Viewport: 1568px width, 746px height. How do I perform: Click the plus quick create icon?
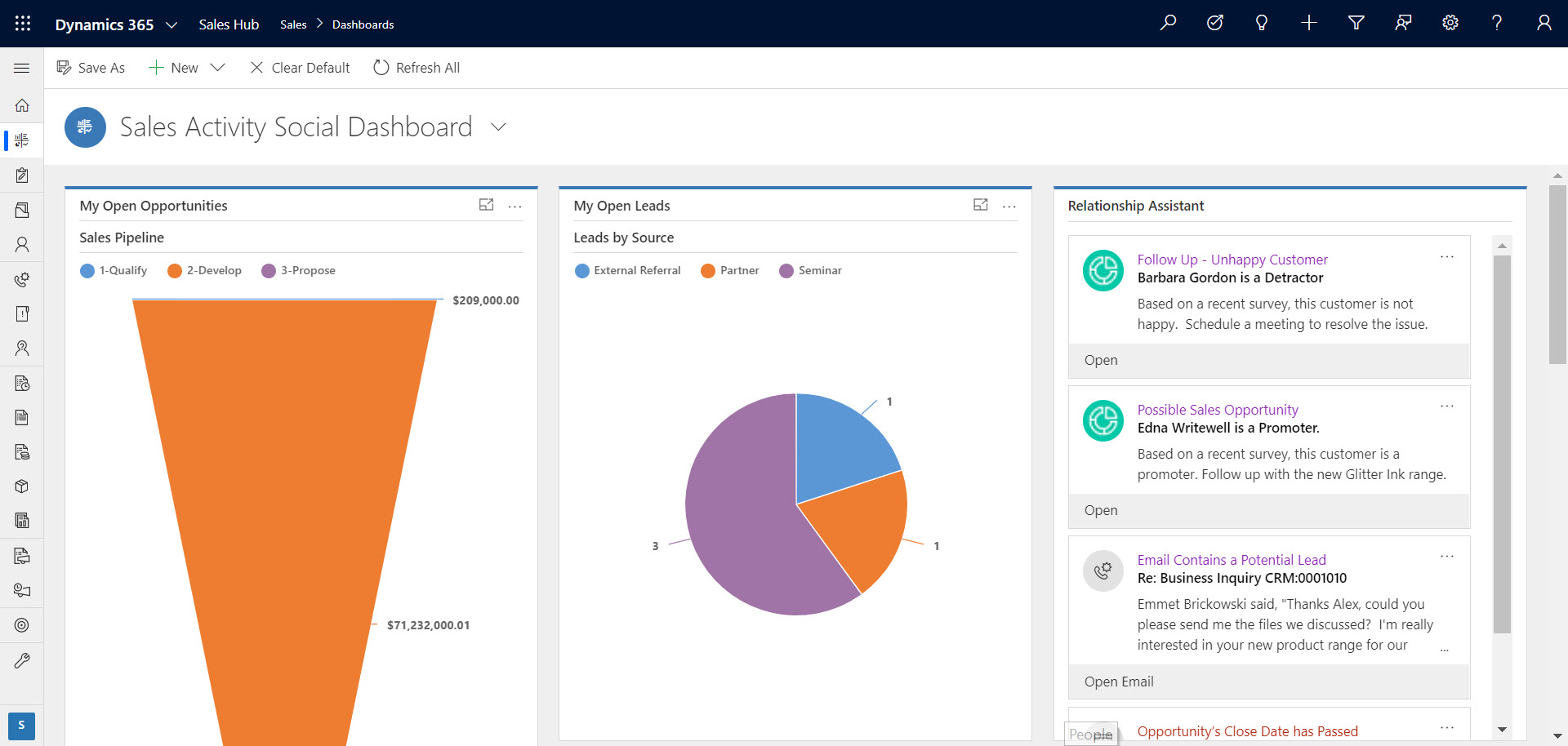[x=1309, y=23]
